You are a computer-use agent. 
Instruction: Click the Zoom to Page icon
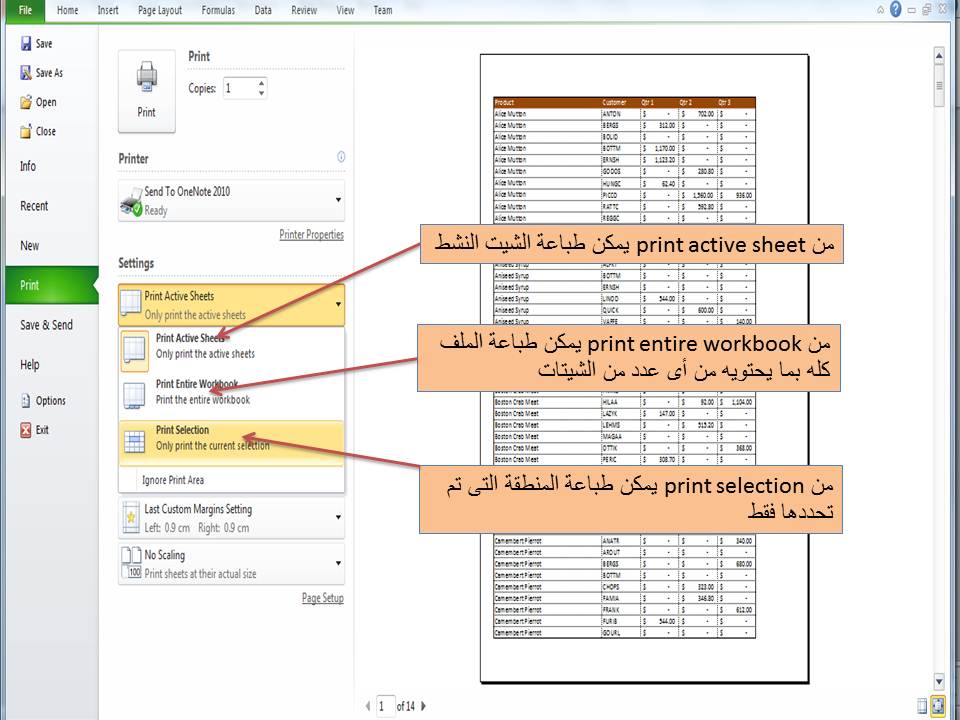[x=937, y=706]
